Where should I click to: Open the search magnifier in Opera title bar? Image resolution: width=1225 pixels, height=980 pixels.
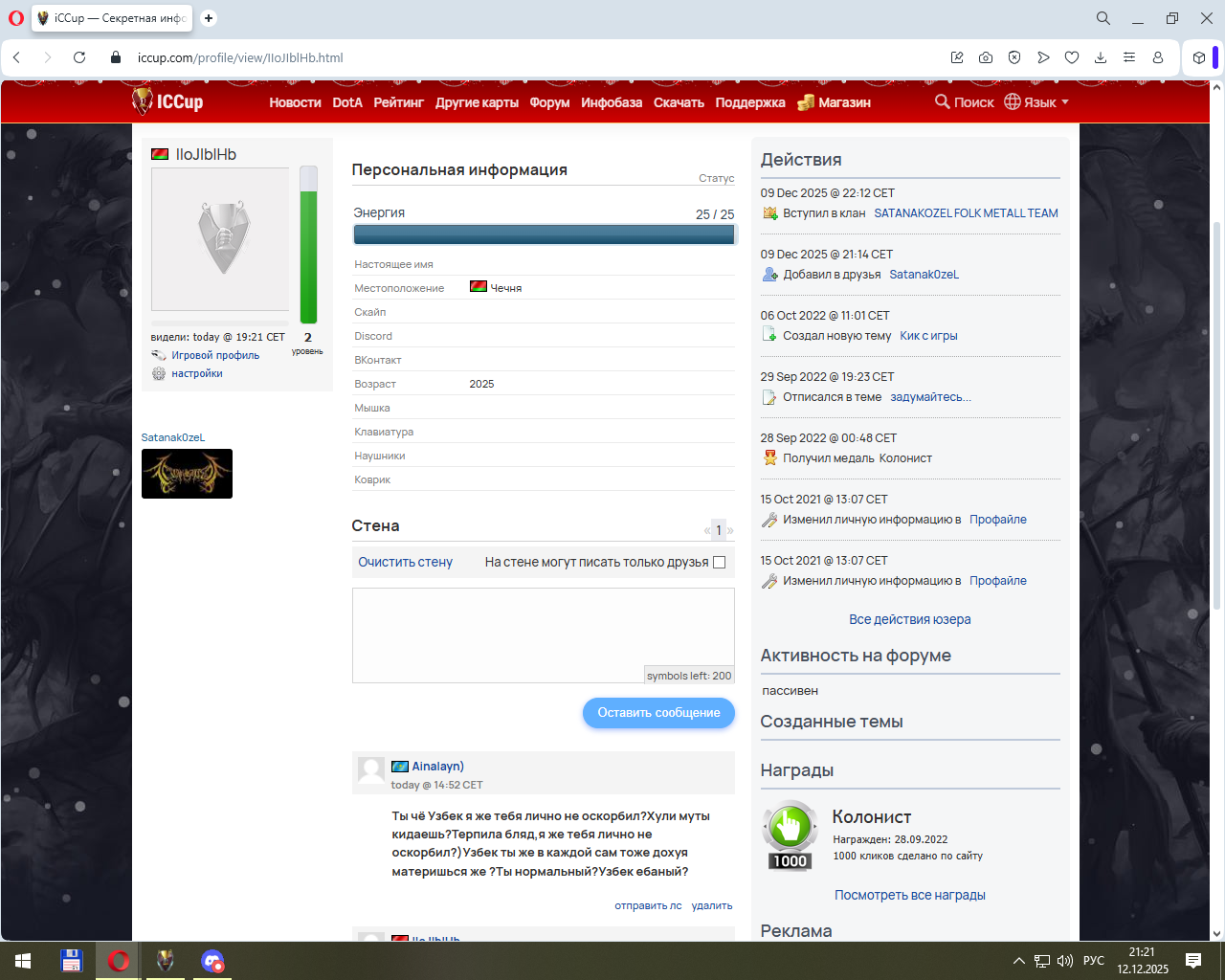[x=1103, y=18]
